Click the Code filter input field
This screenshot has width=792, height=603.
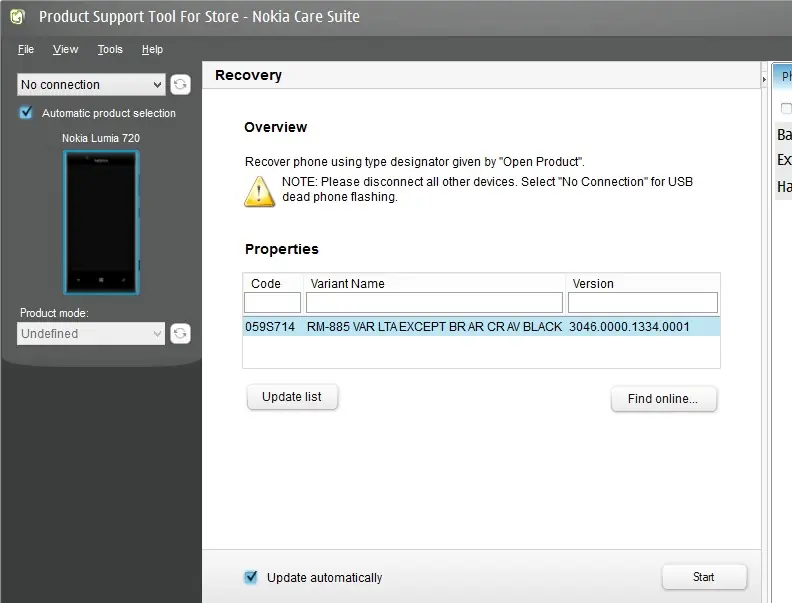(272, 303)
